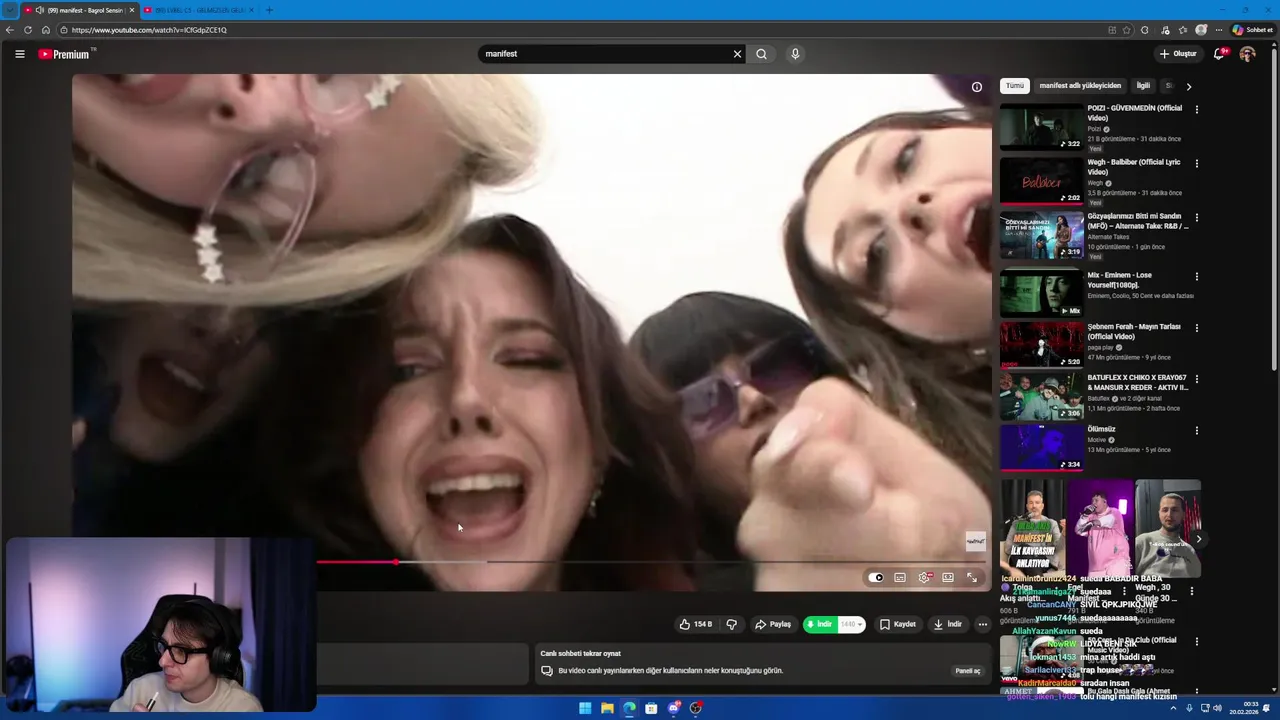Open POIZI - GÜVENMEDİN video thumbnail
This screenshot has width=1280, height=720.
pos(1042,127)
